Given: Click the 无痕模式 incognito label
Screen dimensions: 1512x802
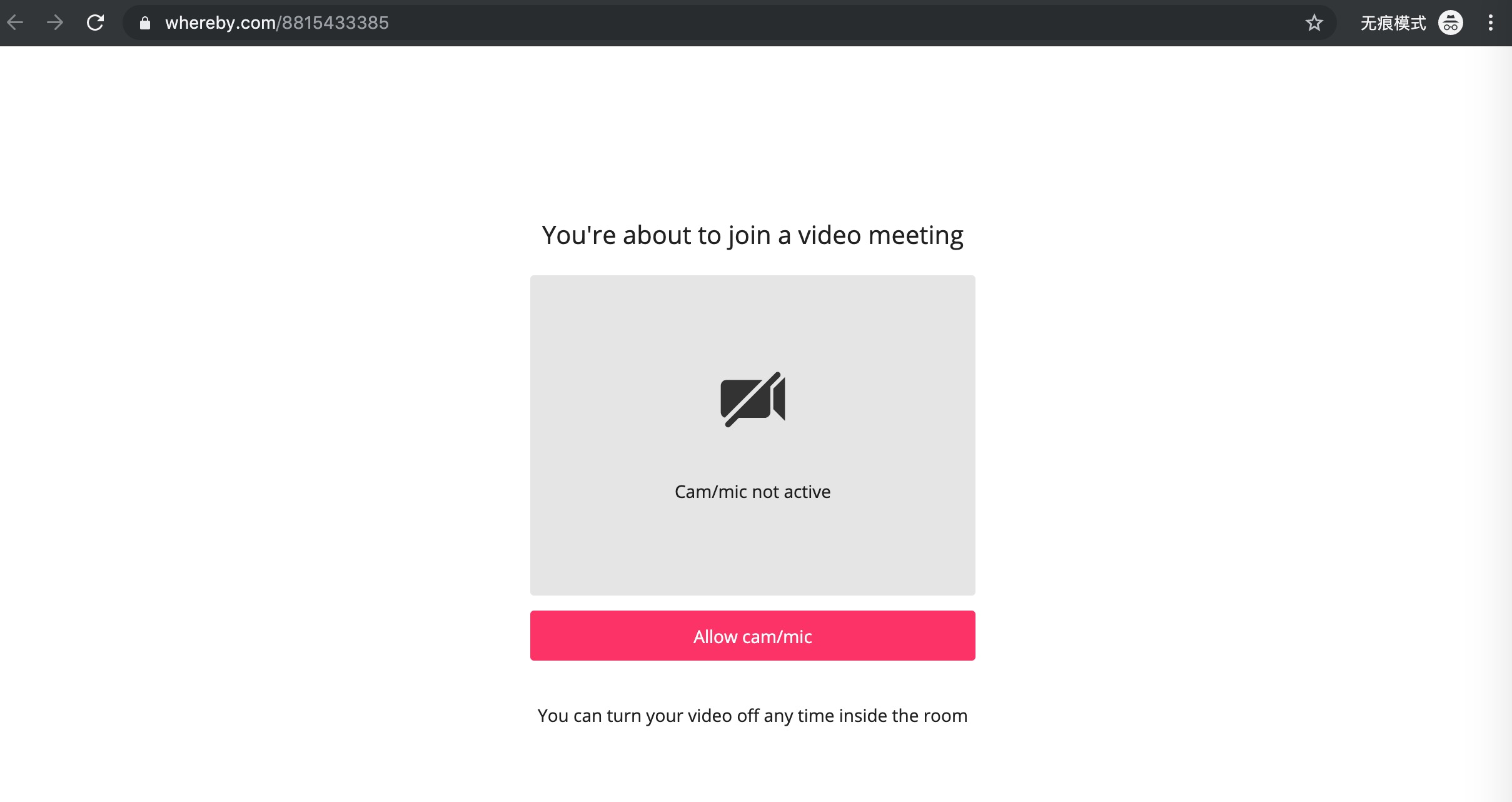Looking at the screenshot, I should click(1393, 23).
